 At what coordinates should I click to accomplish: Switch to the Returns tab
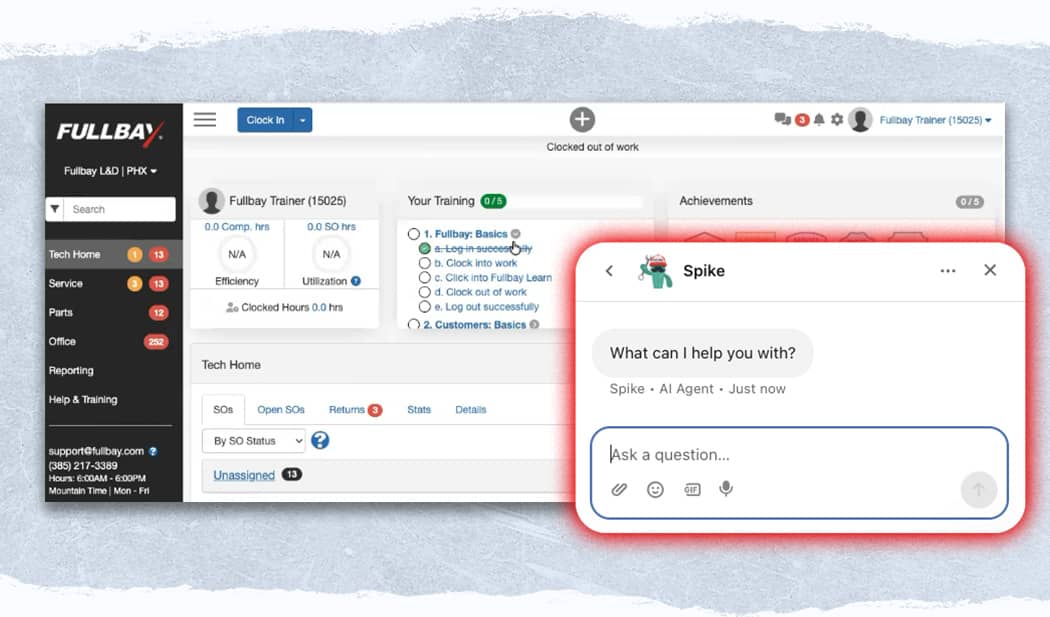355,409
